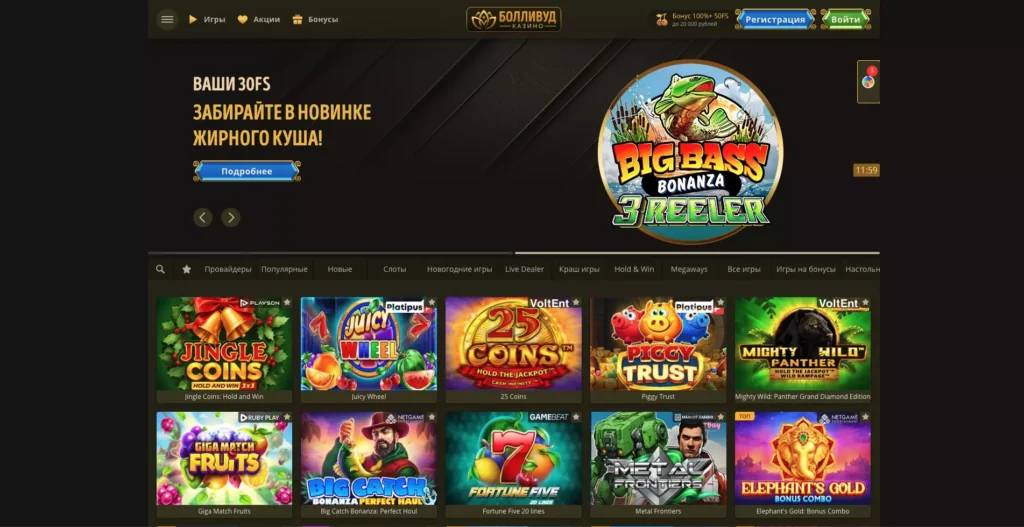Go to previous banner slide arrow
1024x527 pixels.
point(203,217)
